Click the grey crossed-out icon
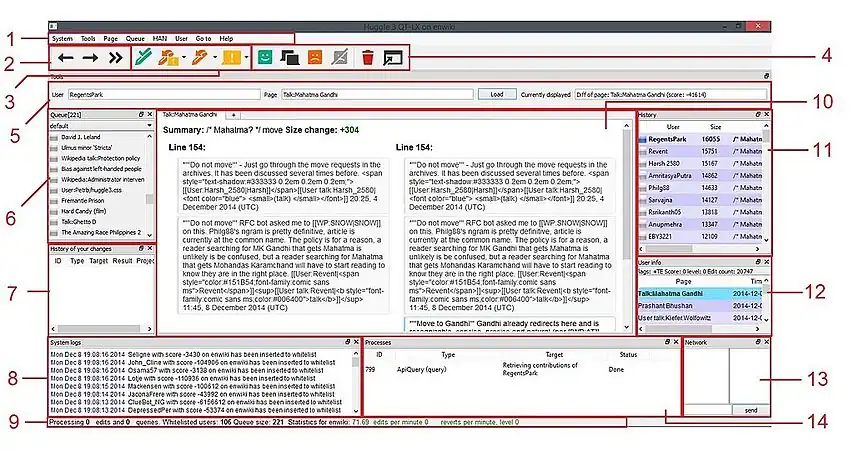Image resolution: width=854 pixels, height=451 pixels. point(340,57)
